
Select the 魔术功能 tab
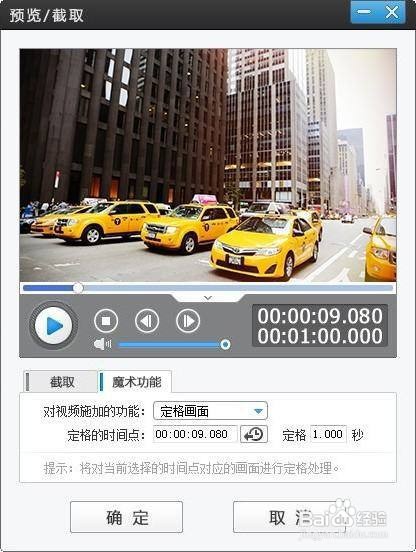tap(136, 382)
